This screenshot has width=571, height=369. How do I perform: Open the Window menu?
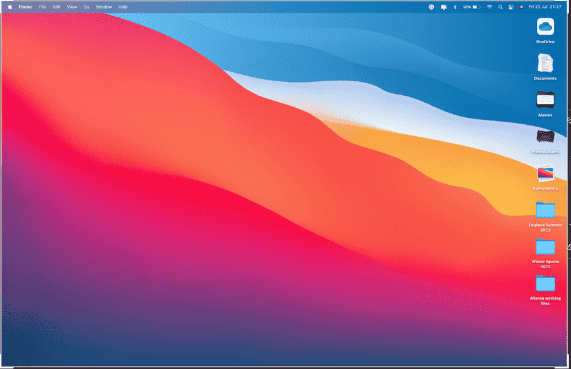pos(104,7)
